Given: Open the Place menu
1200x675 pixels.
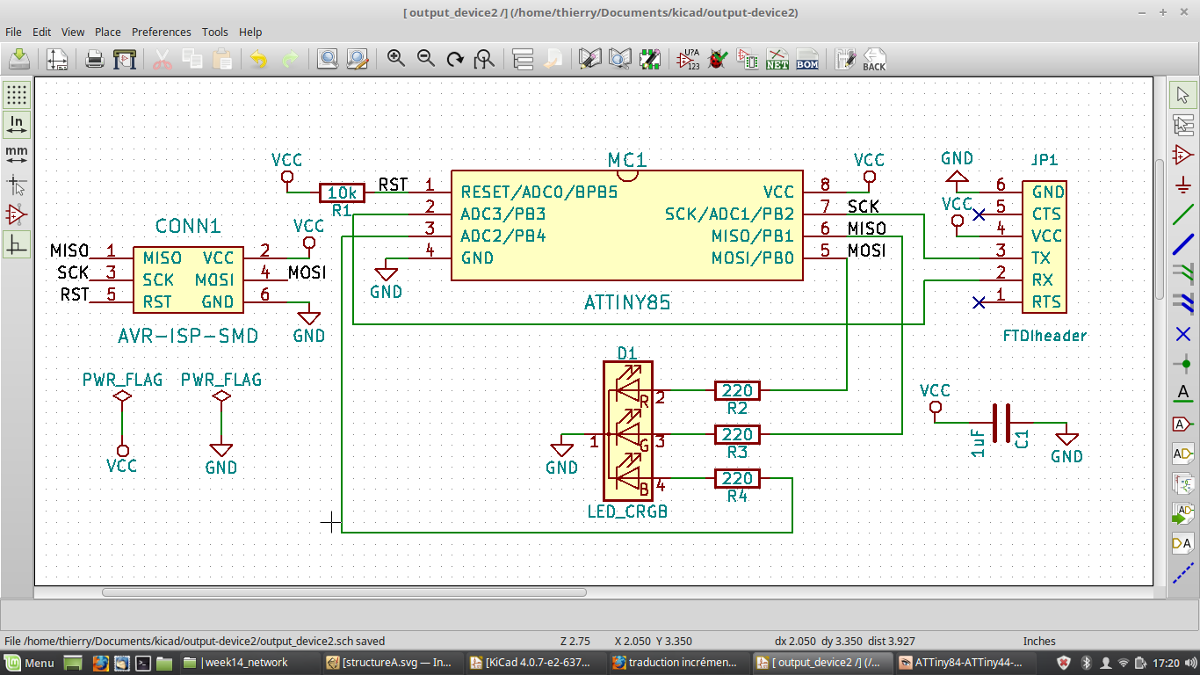Looking at the screenshot, I should click(108, 32).
